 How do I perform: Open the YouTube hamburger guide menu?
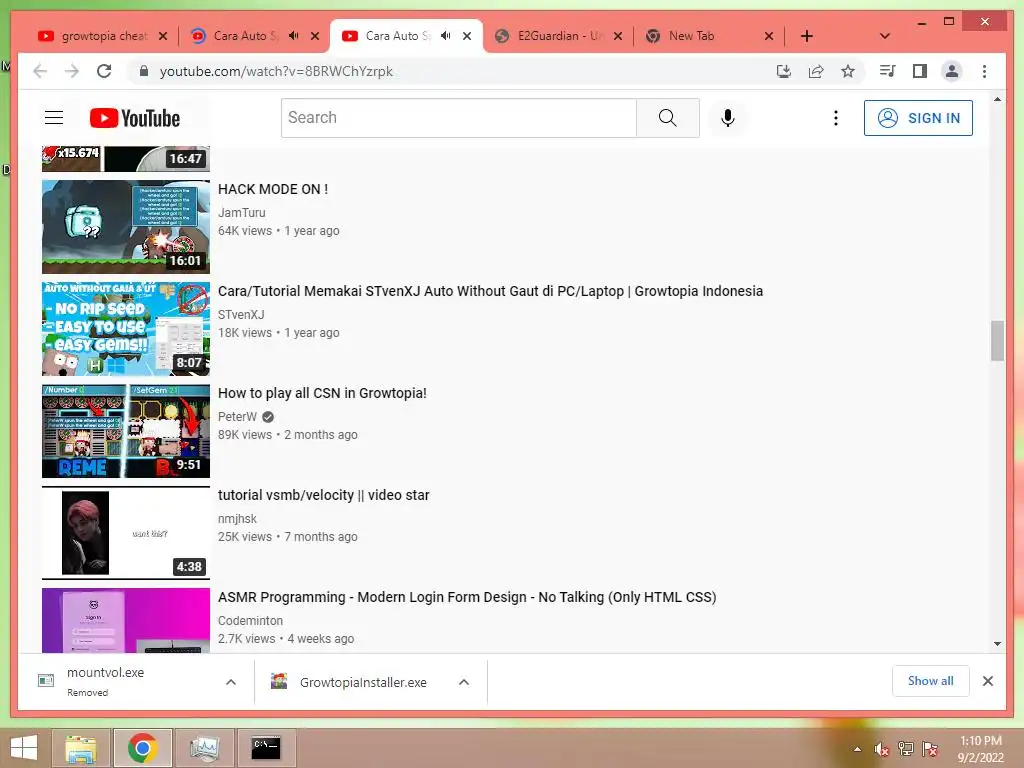(54, 118)
